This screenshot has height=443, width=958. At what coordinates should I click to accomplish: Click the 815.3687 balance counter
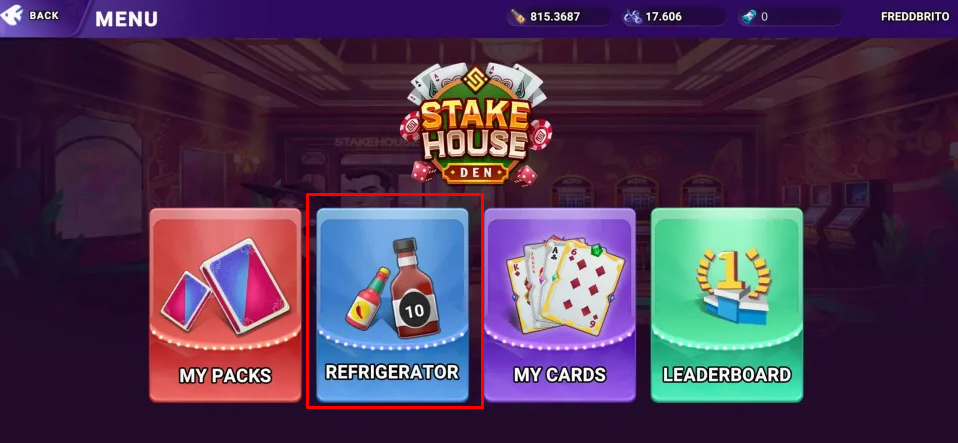click(x=558, y=16)
